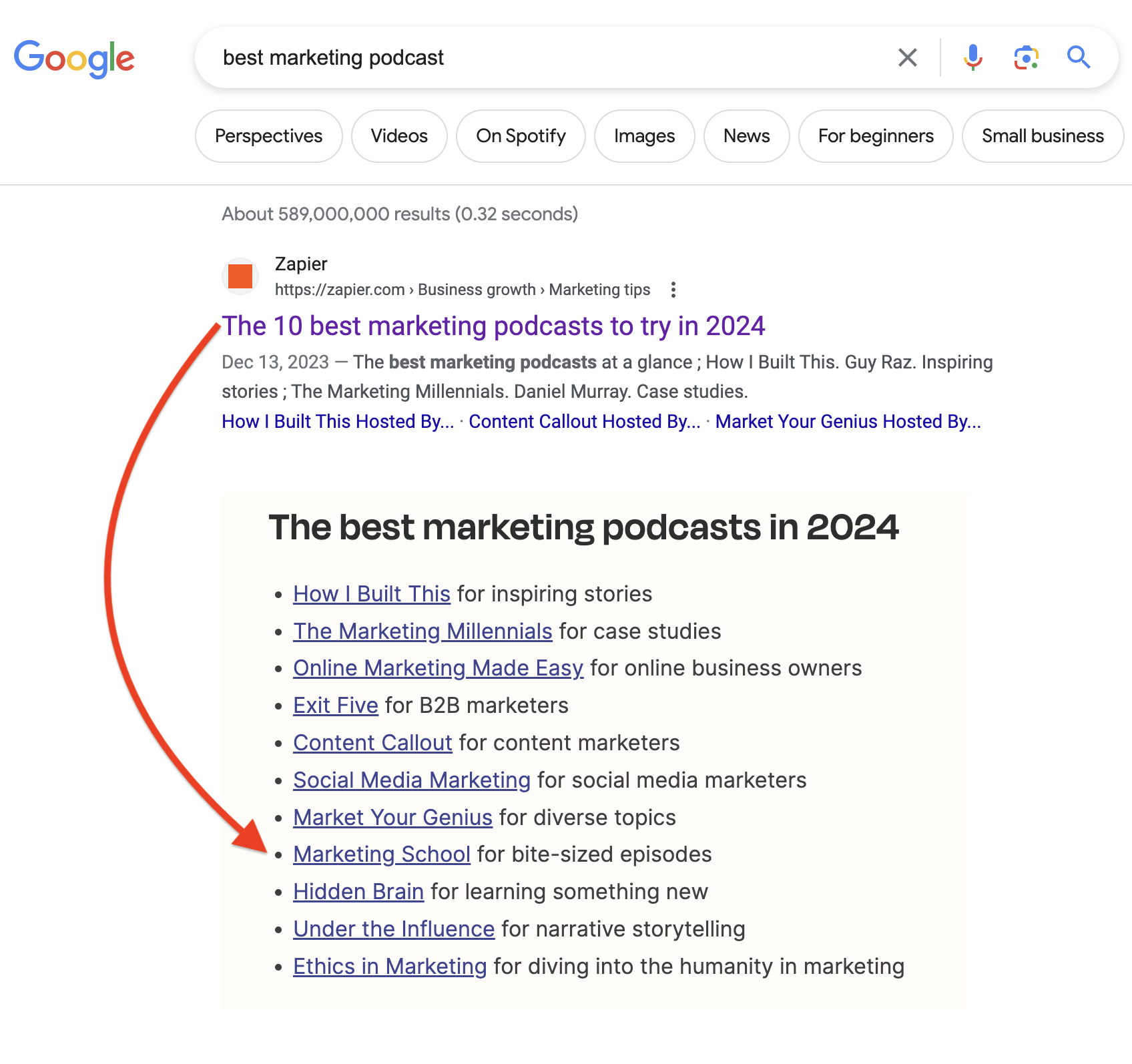Select the Videos filter chip
Screen dimensions: 1132x1064
pyautogui.click(x=399, y=136)
